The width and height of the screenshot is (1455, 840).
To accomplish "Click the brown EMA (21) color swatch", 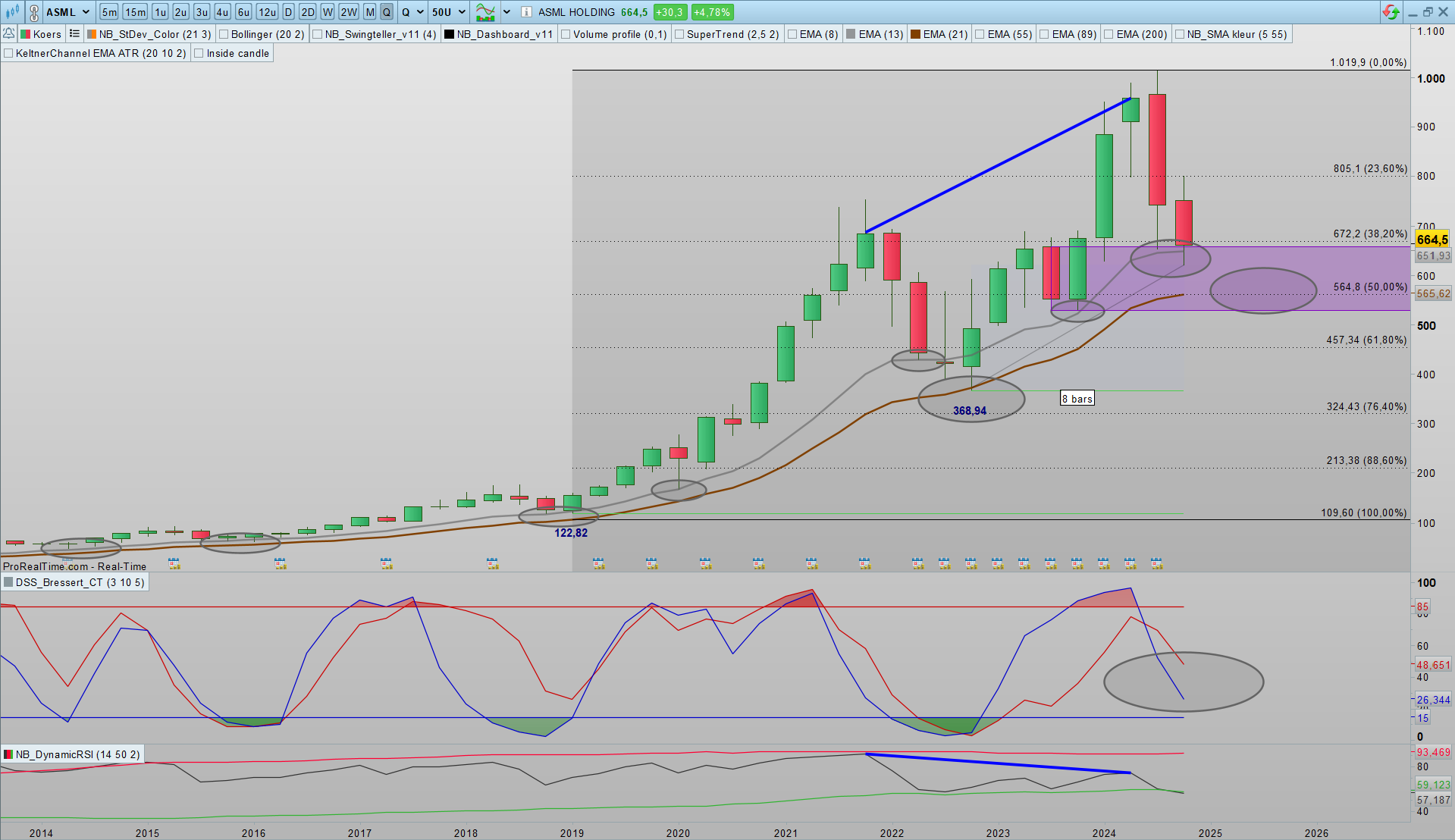I will [x=916, y=34].
